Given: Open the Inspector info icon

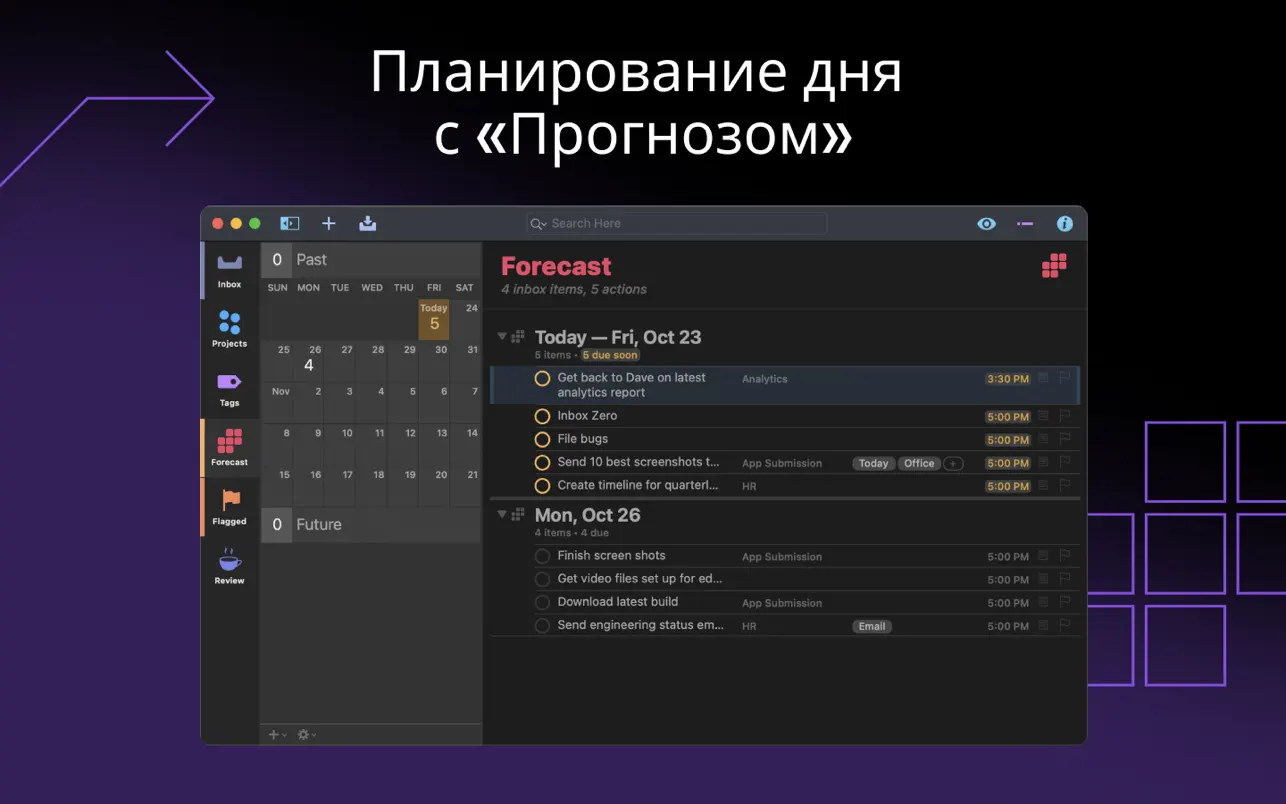Looking at the screenshot, I should [1064, 224].
